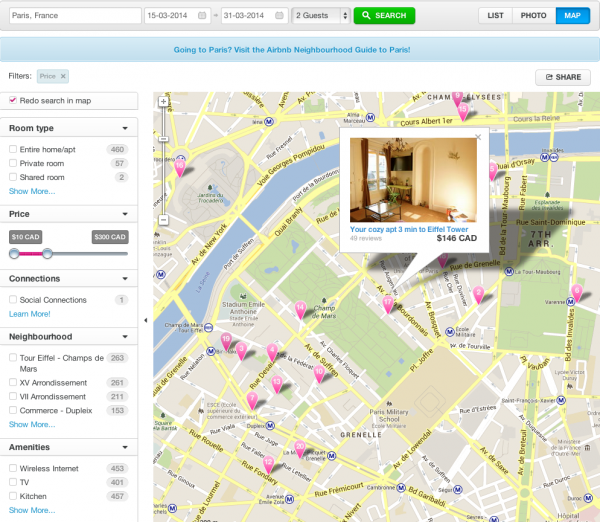Check Wireless Internet amenity
The image size is (600, 522).
tap(13, 468)
